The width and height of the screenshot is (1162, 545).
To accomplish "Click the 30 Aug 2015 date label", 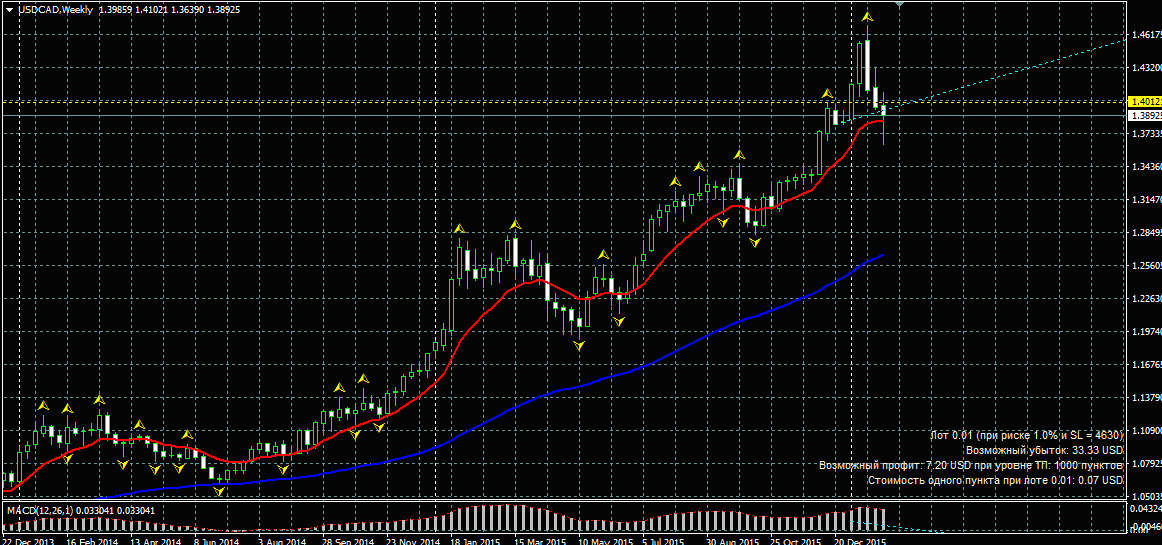I will click(733, 541).
